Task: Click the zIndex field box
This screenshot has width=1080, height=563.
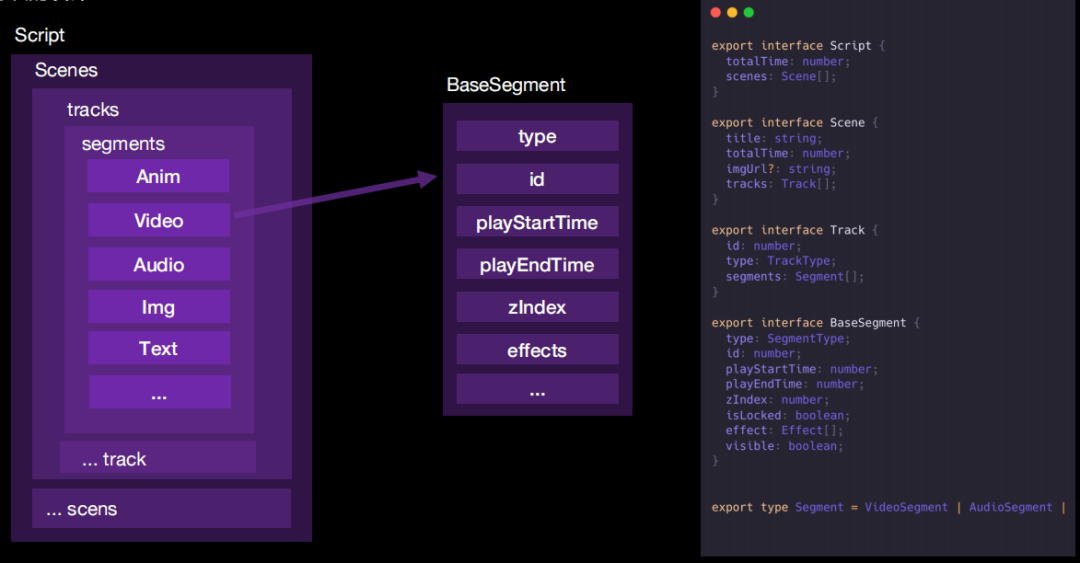Action: 537,307
